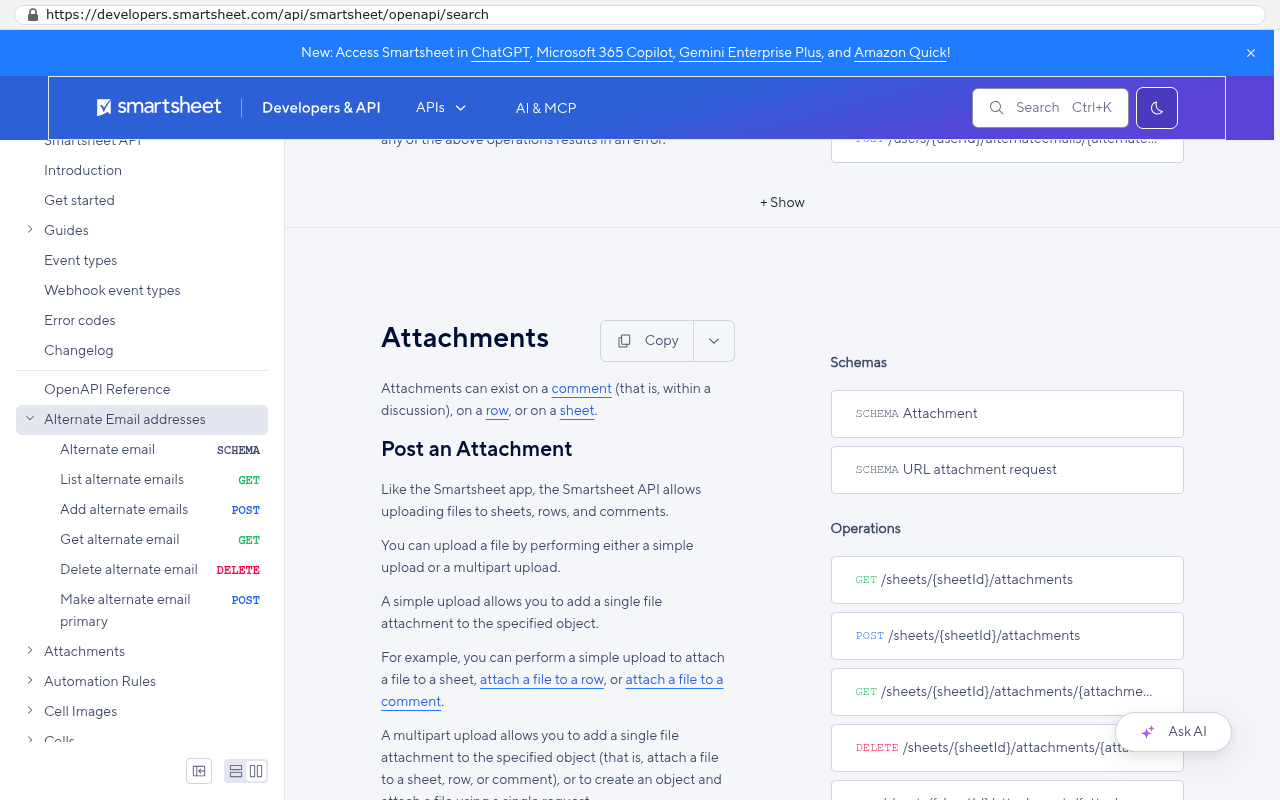Open Developers & API home link

click(321, 108)
